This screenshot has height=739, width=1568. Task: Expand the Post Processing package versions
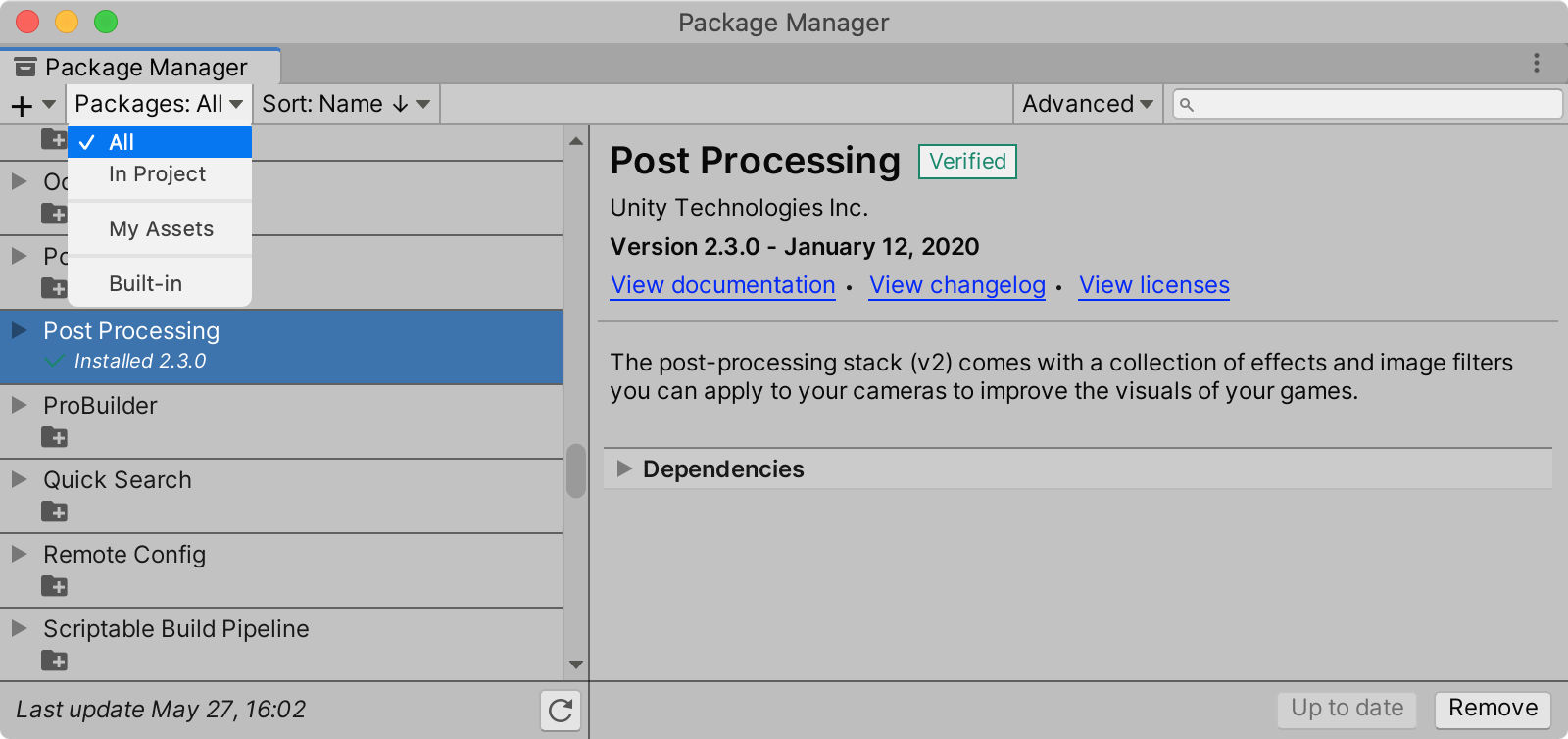[x=19, y=330]
